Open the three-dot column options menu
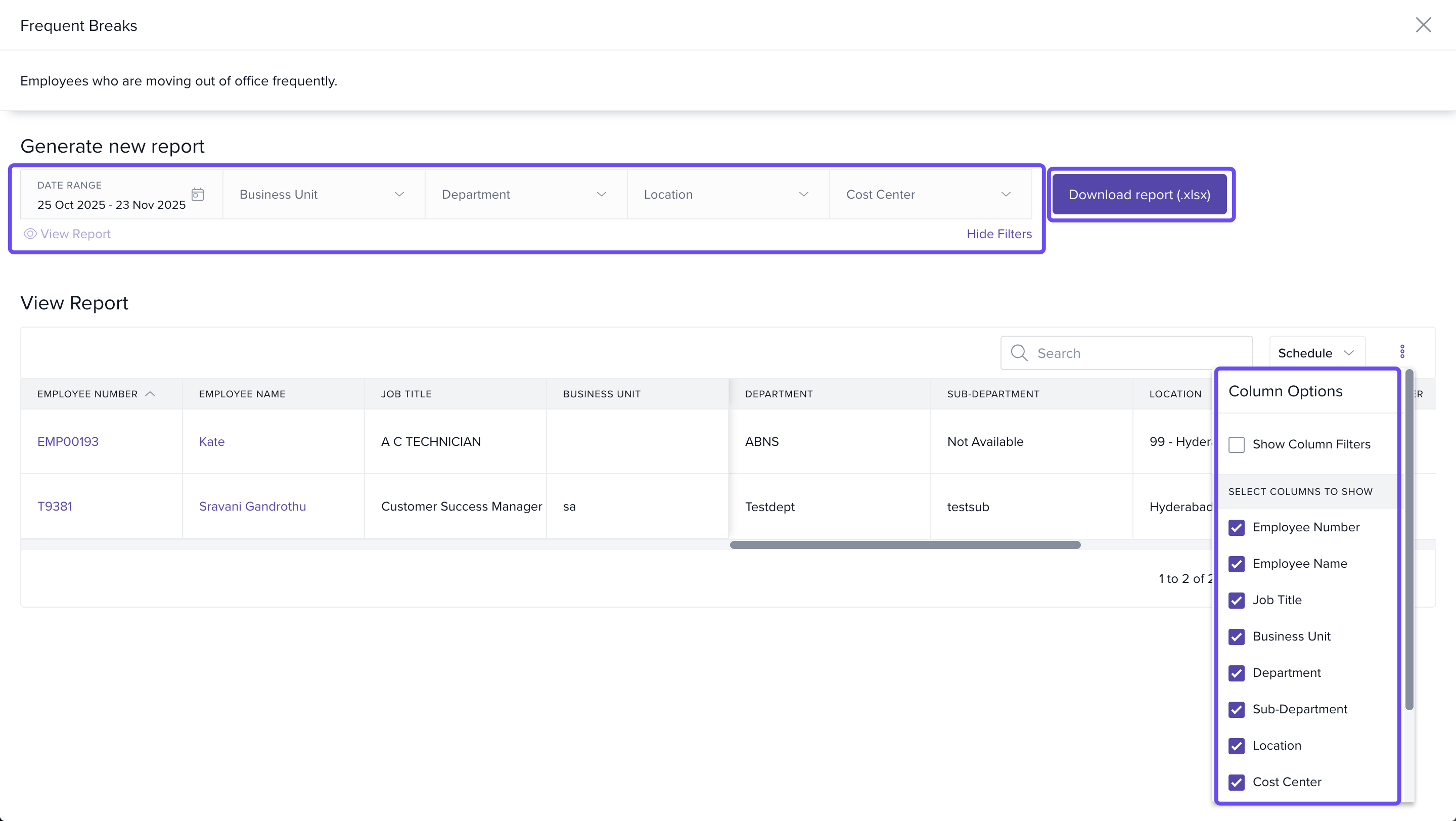This screenshot has height=821, width=1456. click(x=1402, y=352)
